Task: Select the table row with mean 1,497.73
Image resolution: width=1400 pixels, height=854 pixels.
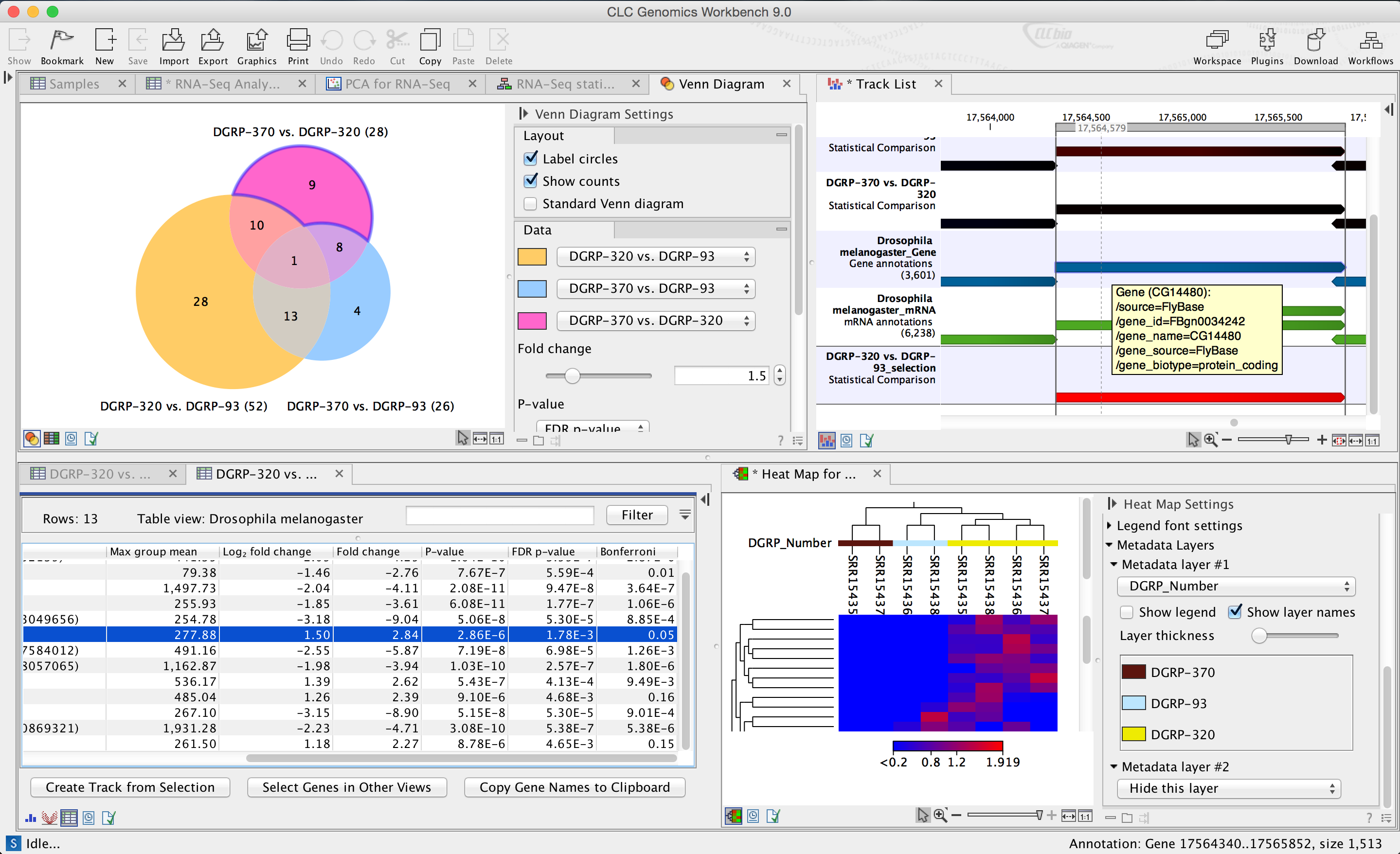Action: [349, 588]
